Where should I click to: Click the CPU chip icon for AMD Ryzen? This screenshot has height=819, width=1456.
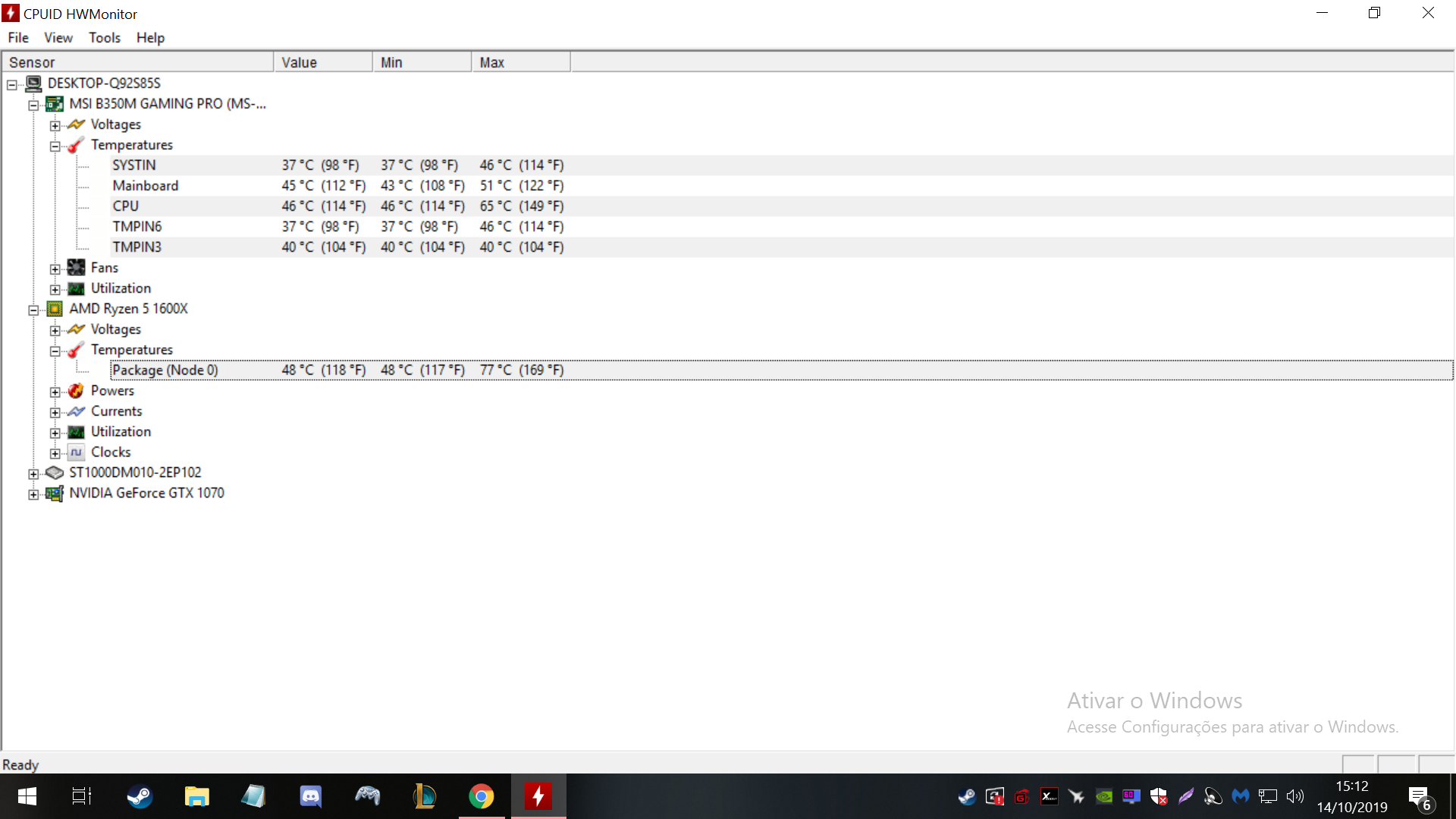coord(55,309)
